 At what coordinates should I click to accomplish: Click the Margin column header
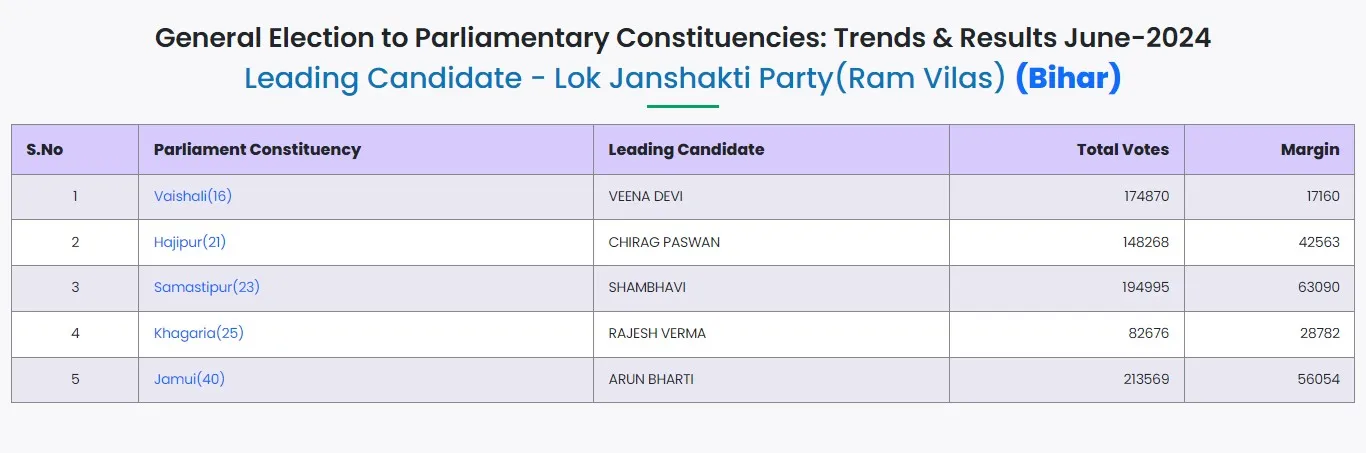1309,149
